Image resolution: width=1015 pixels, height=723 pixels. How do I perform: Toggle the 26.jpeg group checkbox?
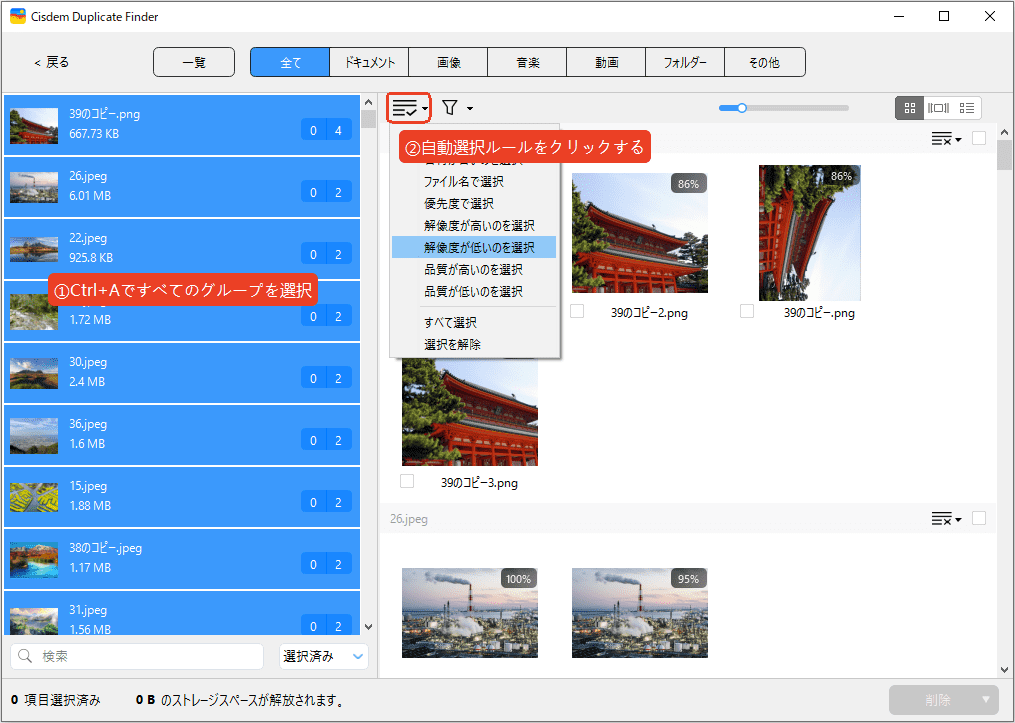click(979, 518)
